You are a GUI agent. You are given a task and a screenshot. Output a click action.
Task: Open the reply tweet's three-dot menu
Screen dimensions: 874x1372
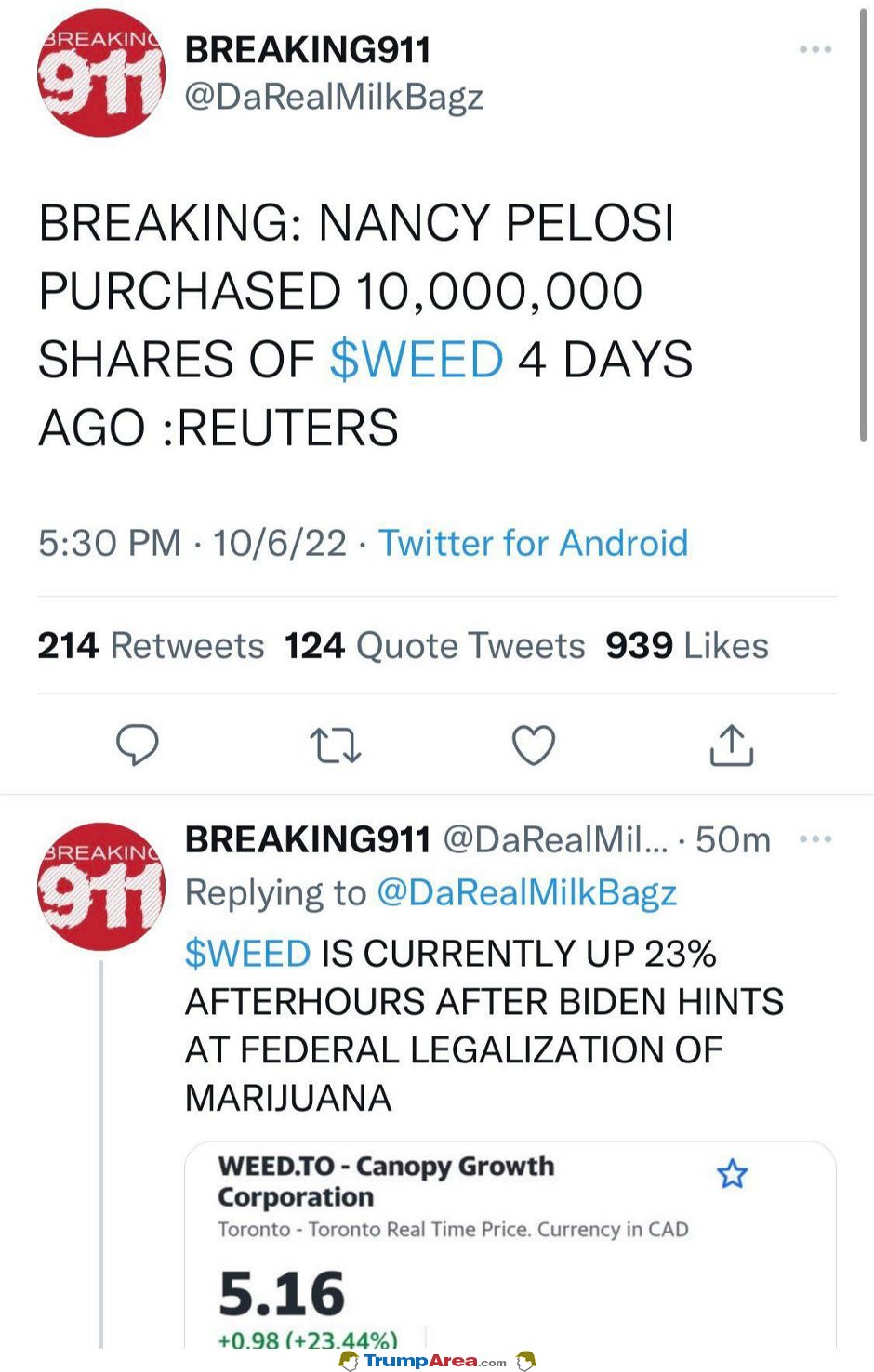tap(815, 839)
